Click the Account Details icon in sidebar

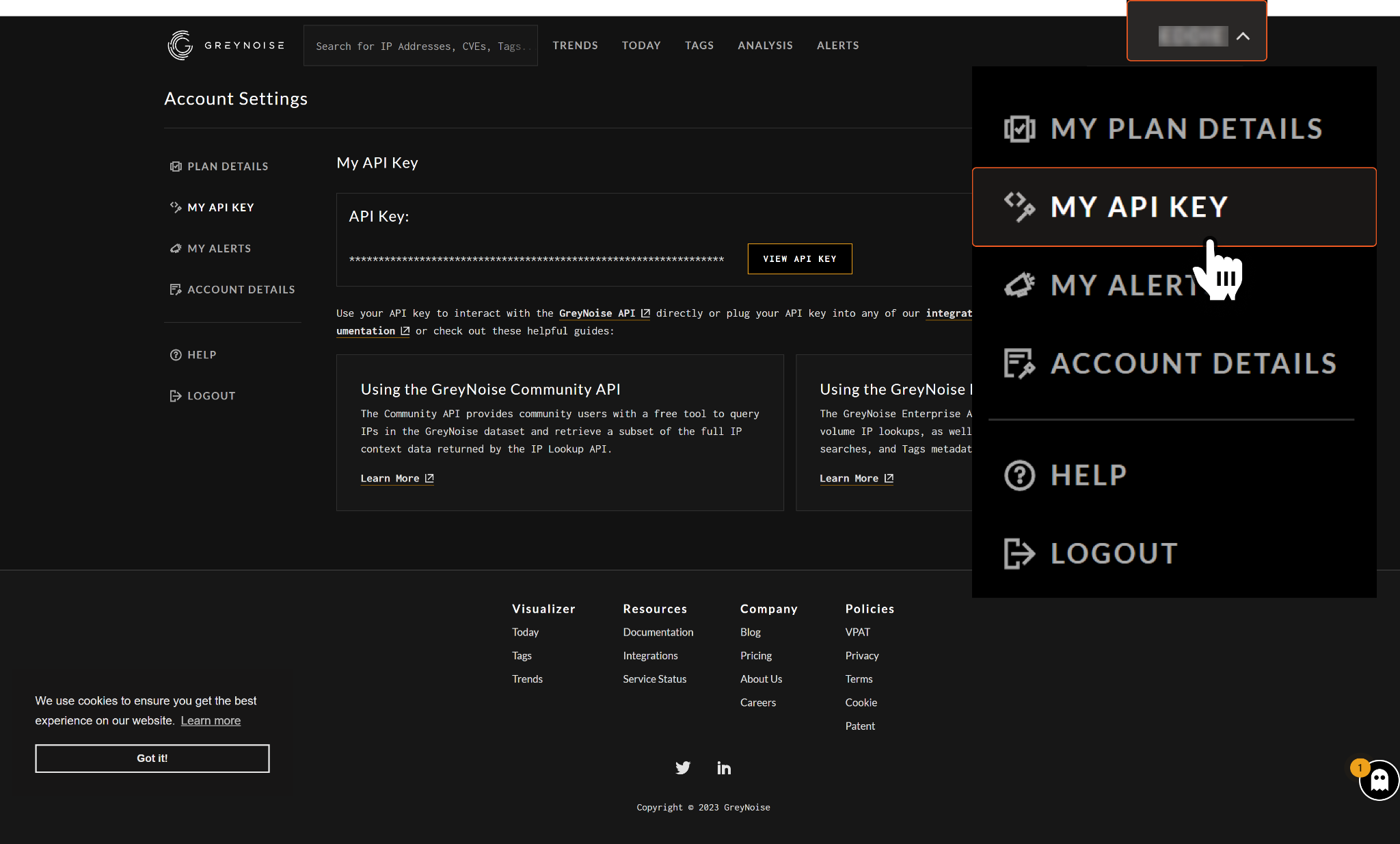[175, 289]
